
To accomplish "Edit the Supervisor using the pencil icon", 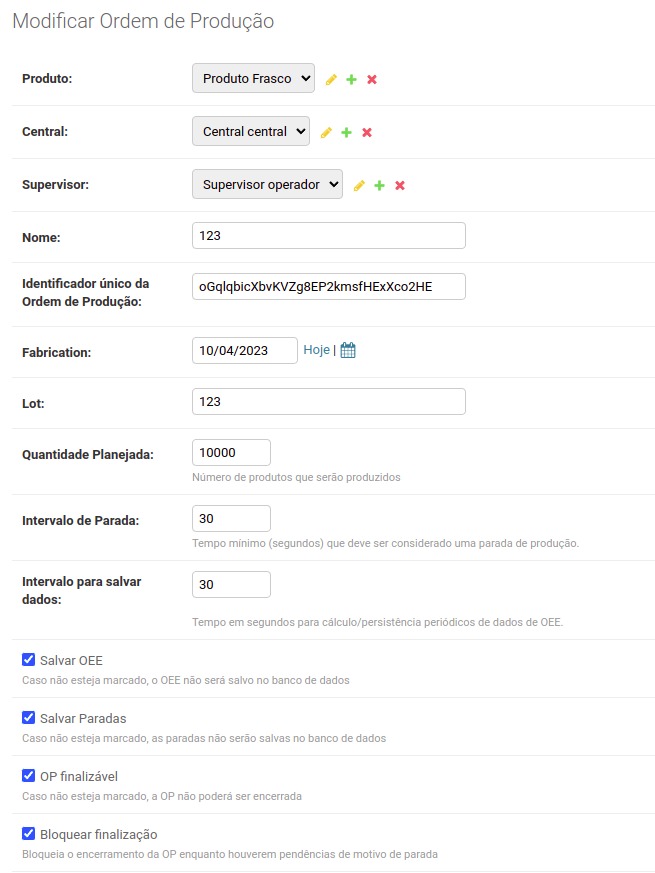I will coord(360,185).
